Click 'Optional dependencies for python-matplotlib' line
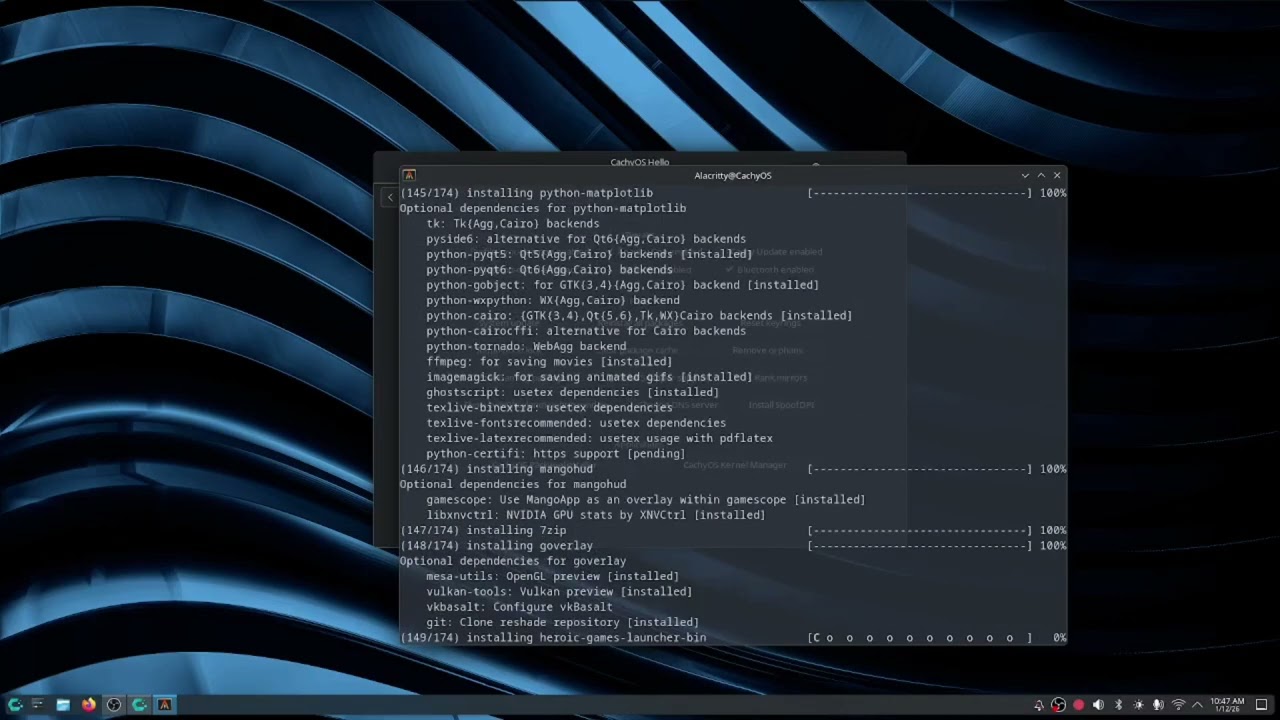 pos(543,208)
